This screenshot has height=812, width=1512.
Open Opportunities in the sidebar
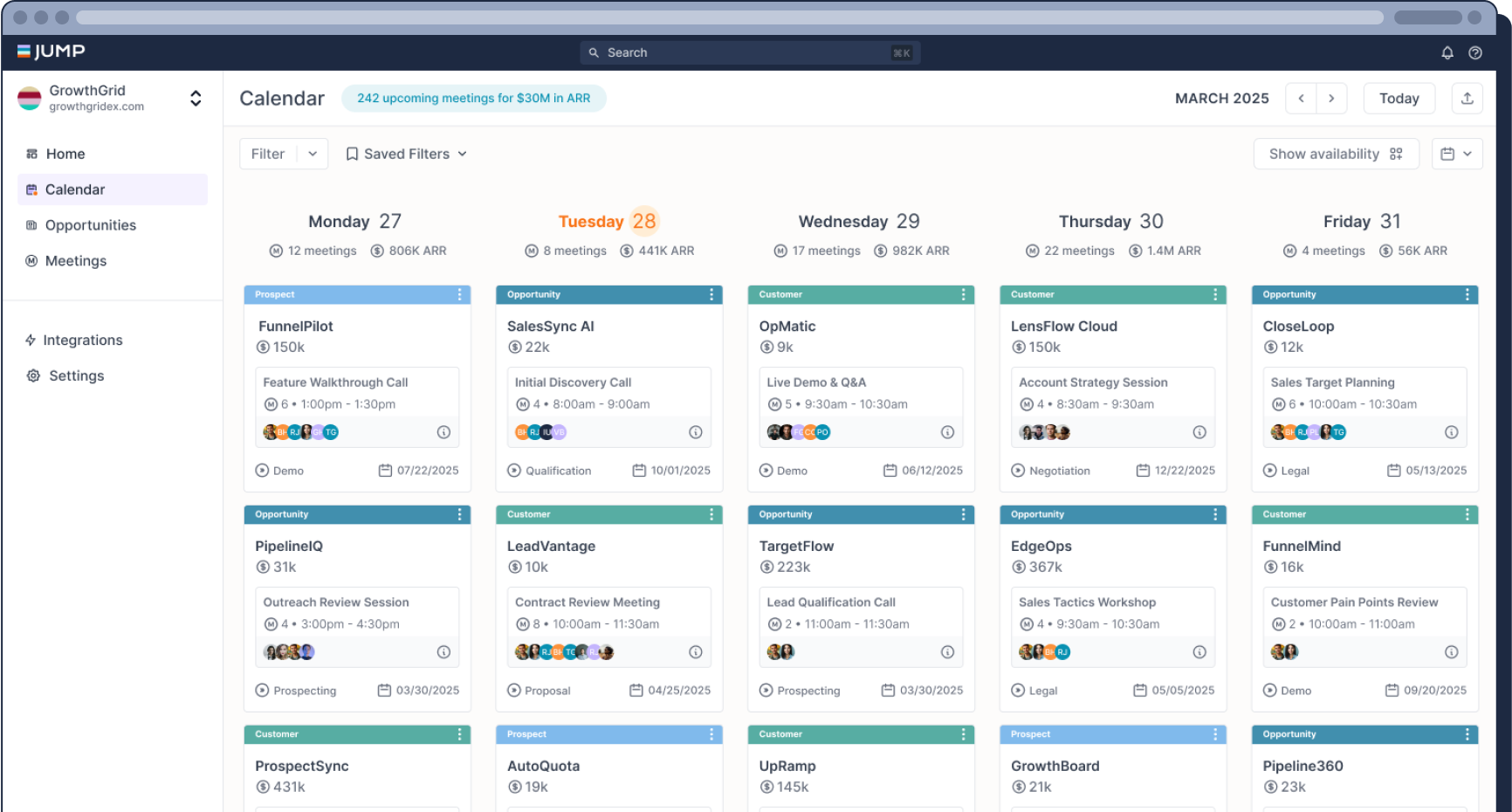pyautogui.click(x=113, y=225)
